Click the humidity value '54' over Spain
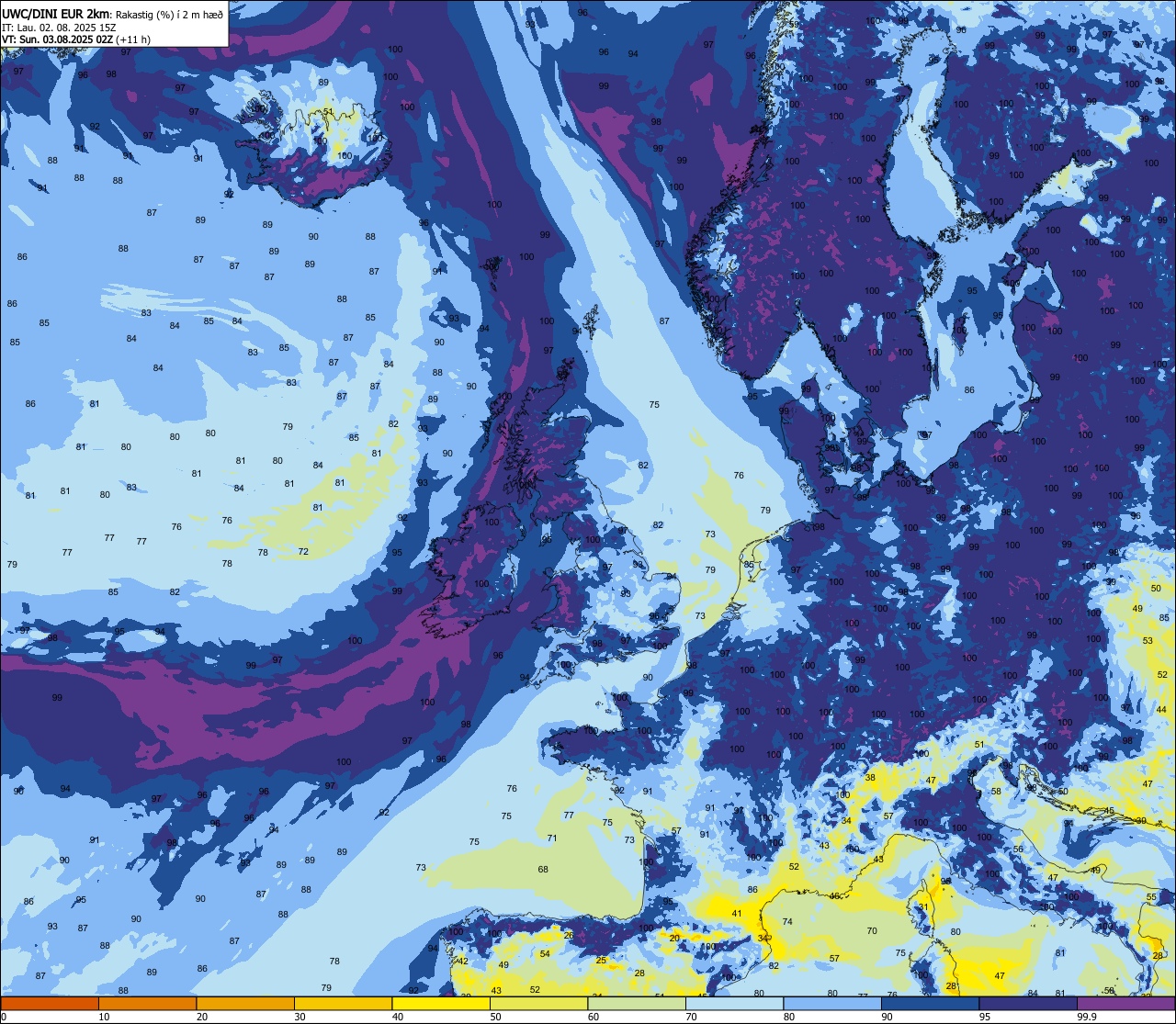Image resolution: width=1176 pixels, height=1024 pixels. tap(545, 953)
